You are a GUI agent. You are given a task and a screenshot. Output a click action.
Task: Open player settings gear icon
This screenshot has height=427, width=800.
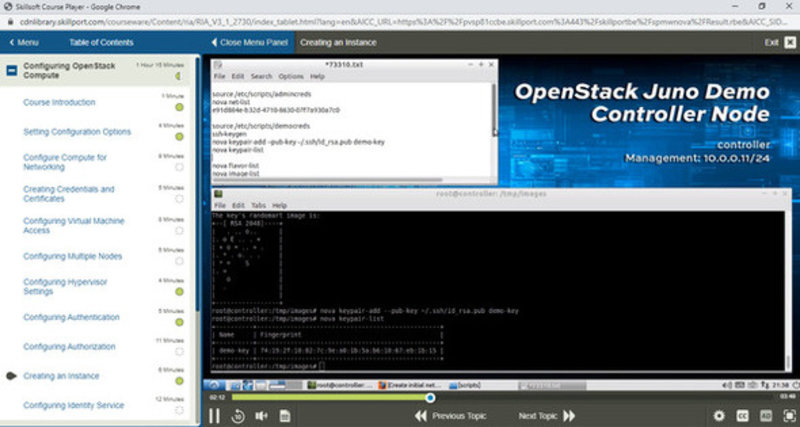pos(719,416)
